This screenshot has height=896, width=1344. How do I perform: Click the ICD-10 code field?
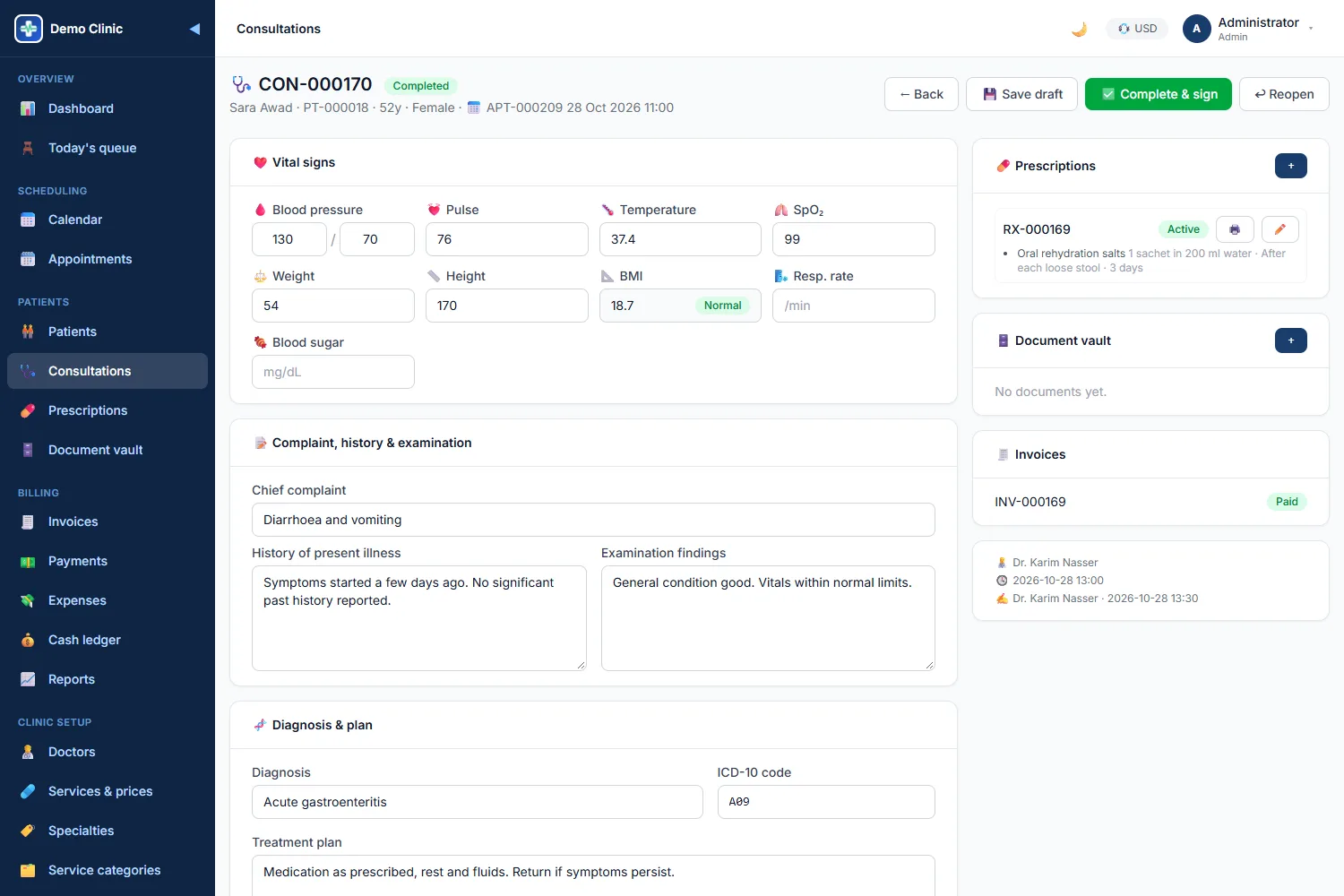pos(826,802)
